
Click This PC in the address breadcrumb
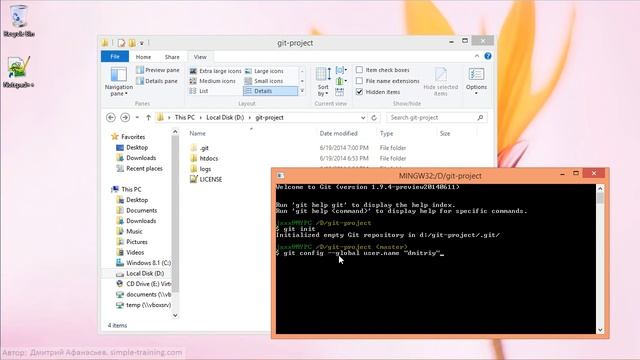click(x=184, y=118)
